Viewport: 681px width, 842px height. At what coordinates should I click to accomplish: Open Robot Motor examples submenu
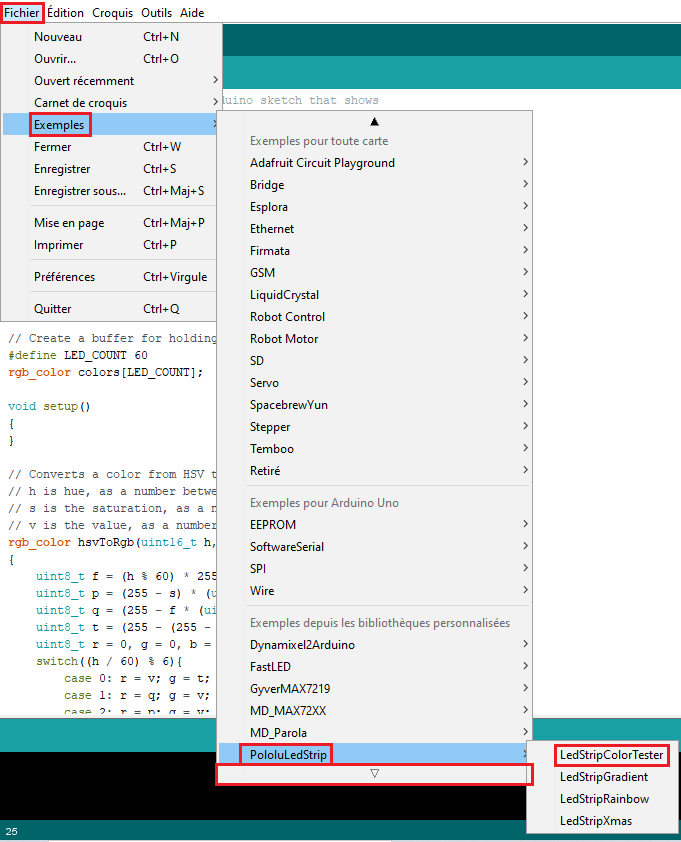coord(374,339)
